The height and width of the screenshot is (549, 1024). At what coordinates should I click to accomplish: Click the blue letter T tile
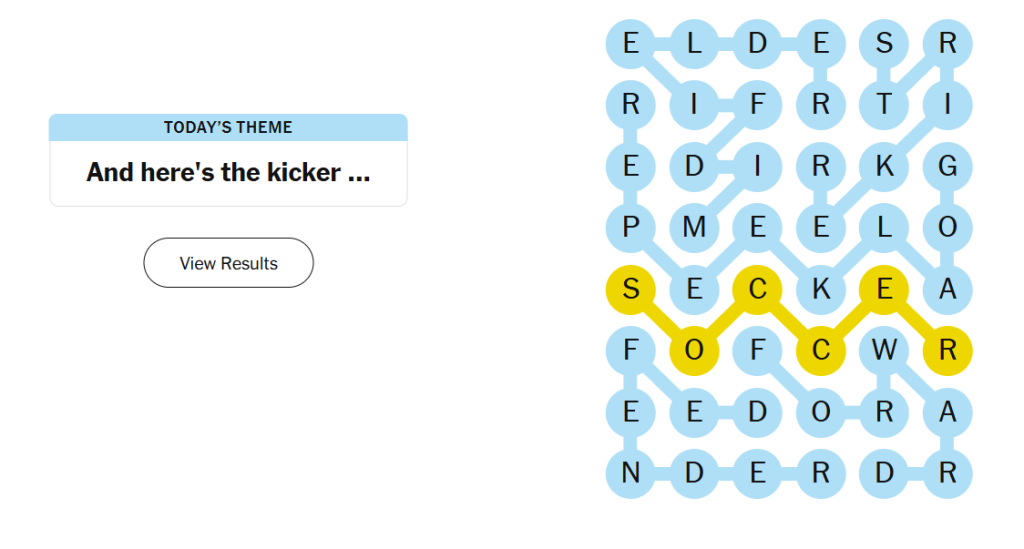coord(884,104)
